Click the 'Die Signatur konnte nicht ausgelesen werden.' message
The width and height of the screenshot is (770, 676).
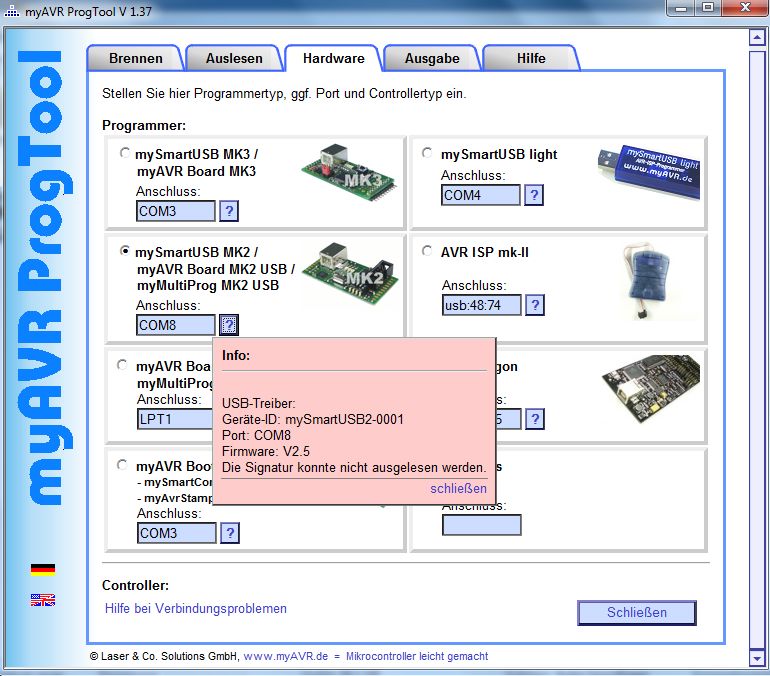(x=354, y=467)
